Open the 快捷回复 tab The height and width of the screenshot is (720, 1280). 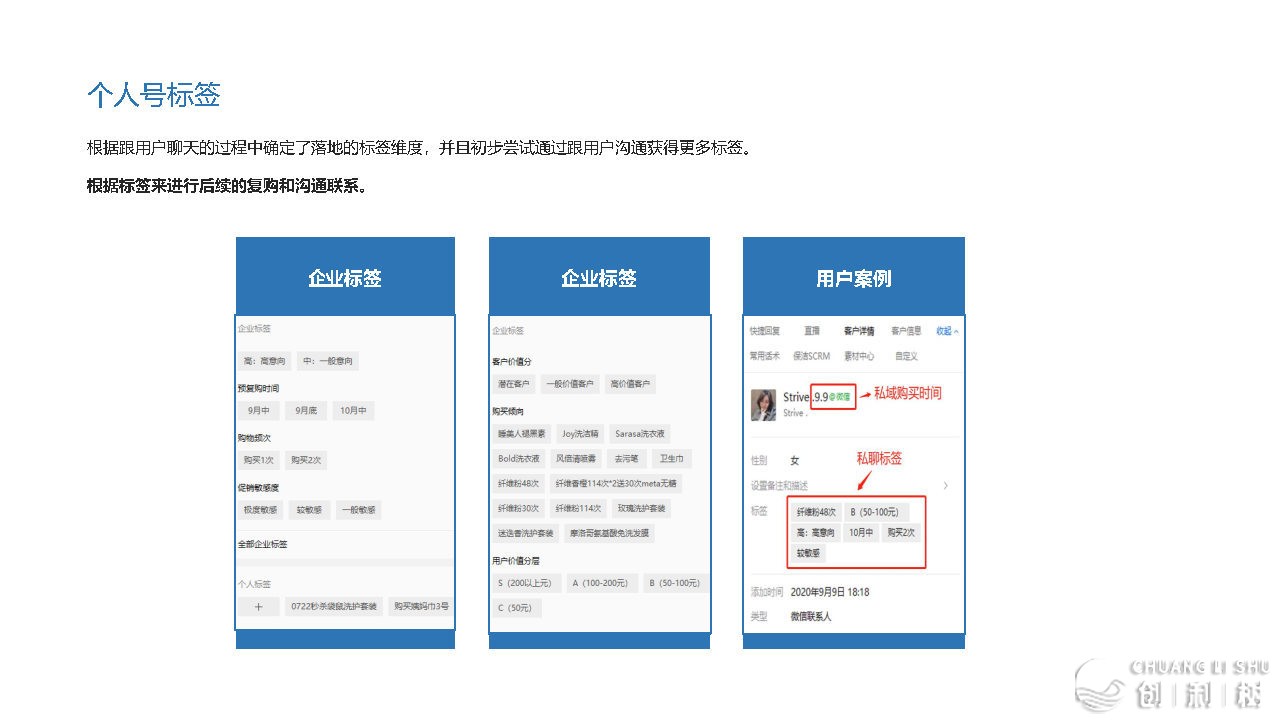765,331
